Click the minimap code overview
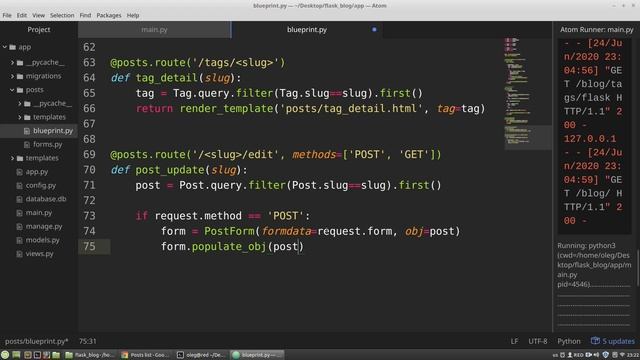The image size is (640, 360). (527, 94)
